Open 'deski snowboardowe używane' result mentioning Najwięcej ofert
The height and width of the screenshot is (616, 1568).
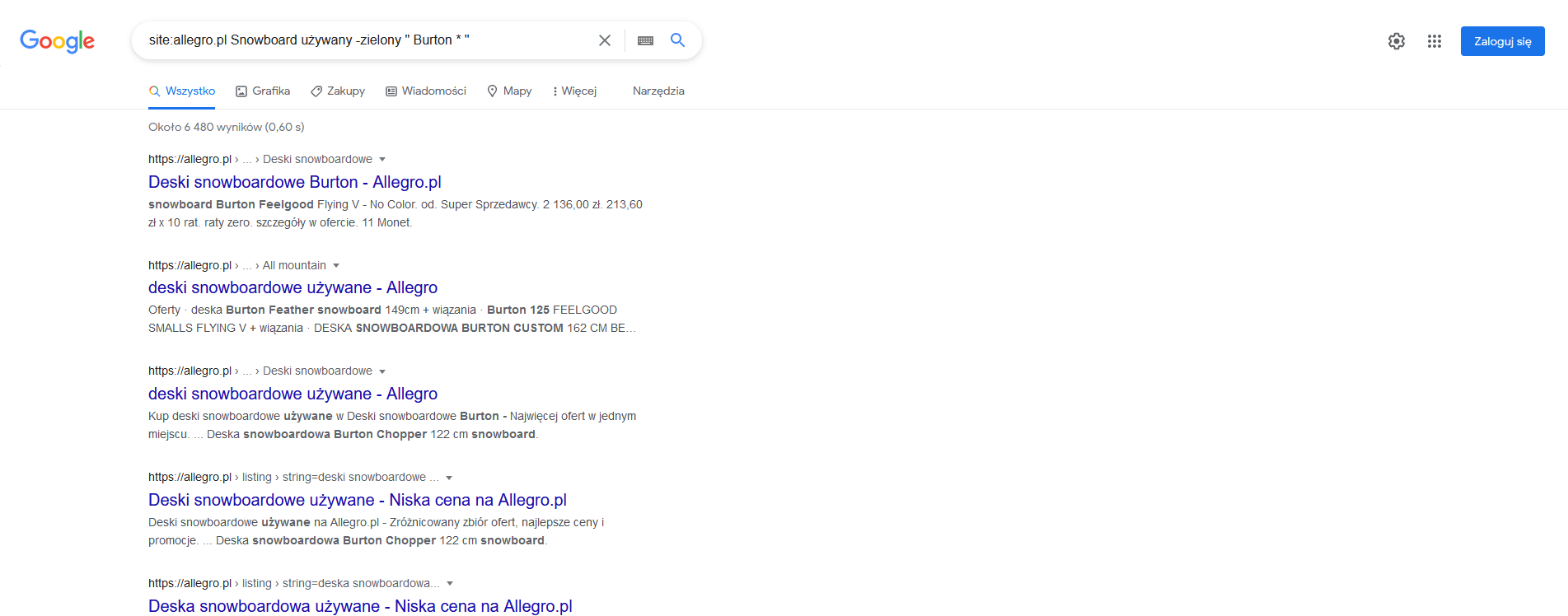[x=293, y=394]
